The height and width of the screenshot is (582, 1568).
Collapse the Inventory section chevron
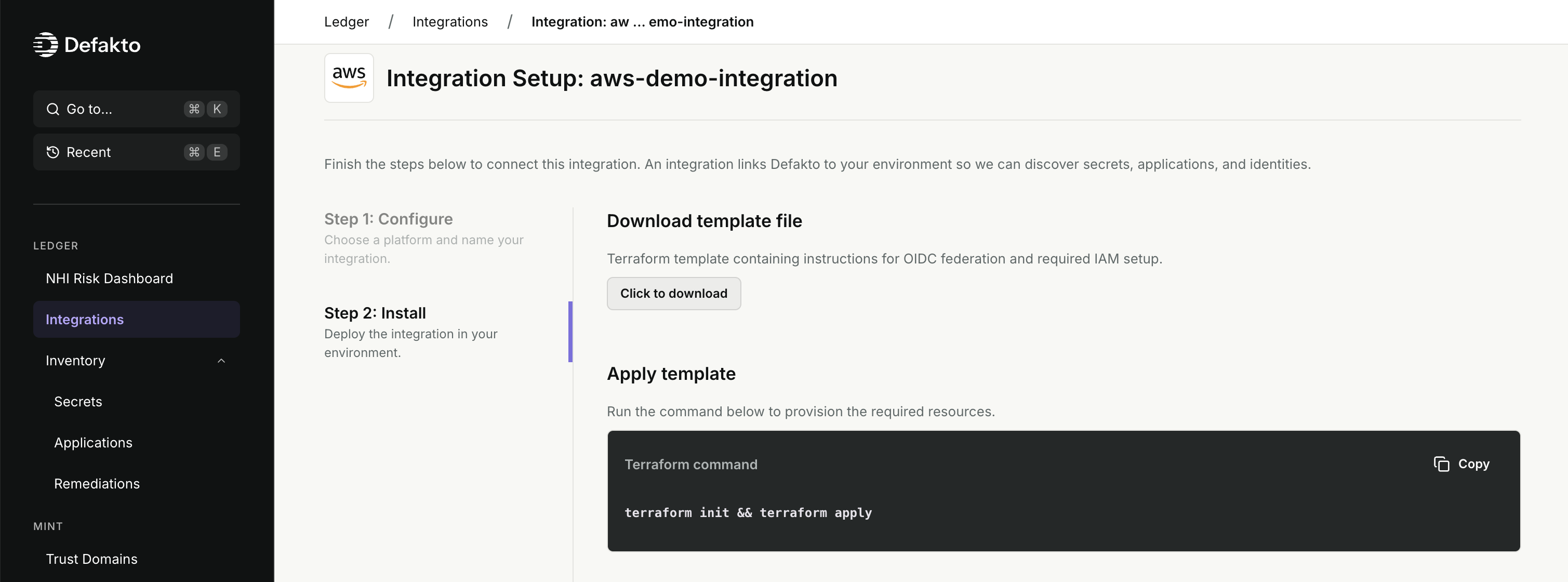[221, 361]
